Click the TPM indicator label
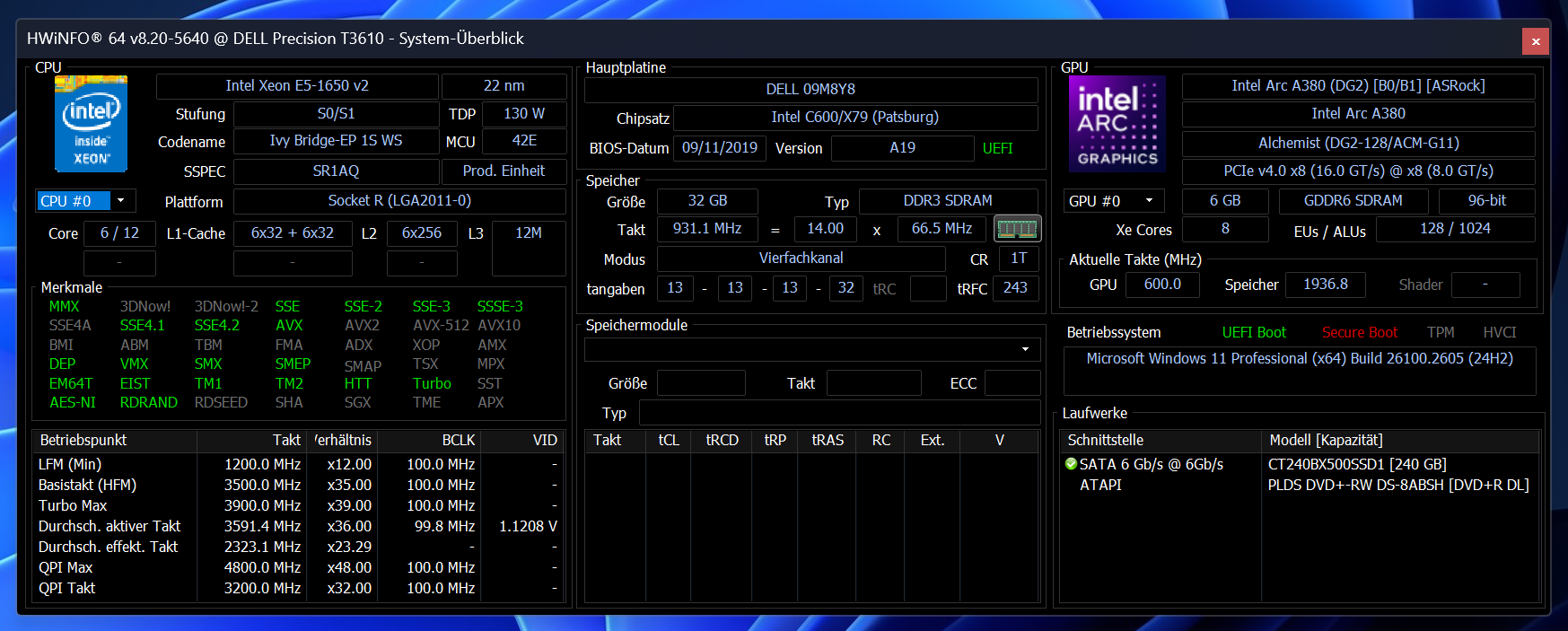The image size is (1568, 631). click(x=1441, y=333)
